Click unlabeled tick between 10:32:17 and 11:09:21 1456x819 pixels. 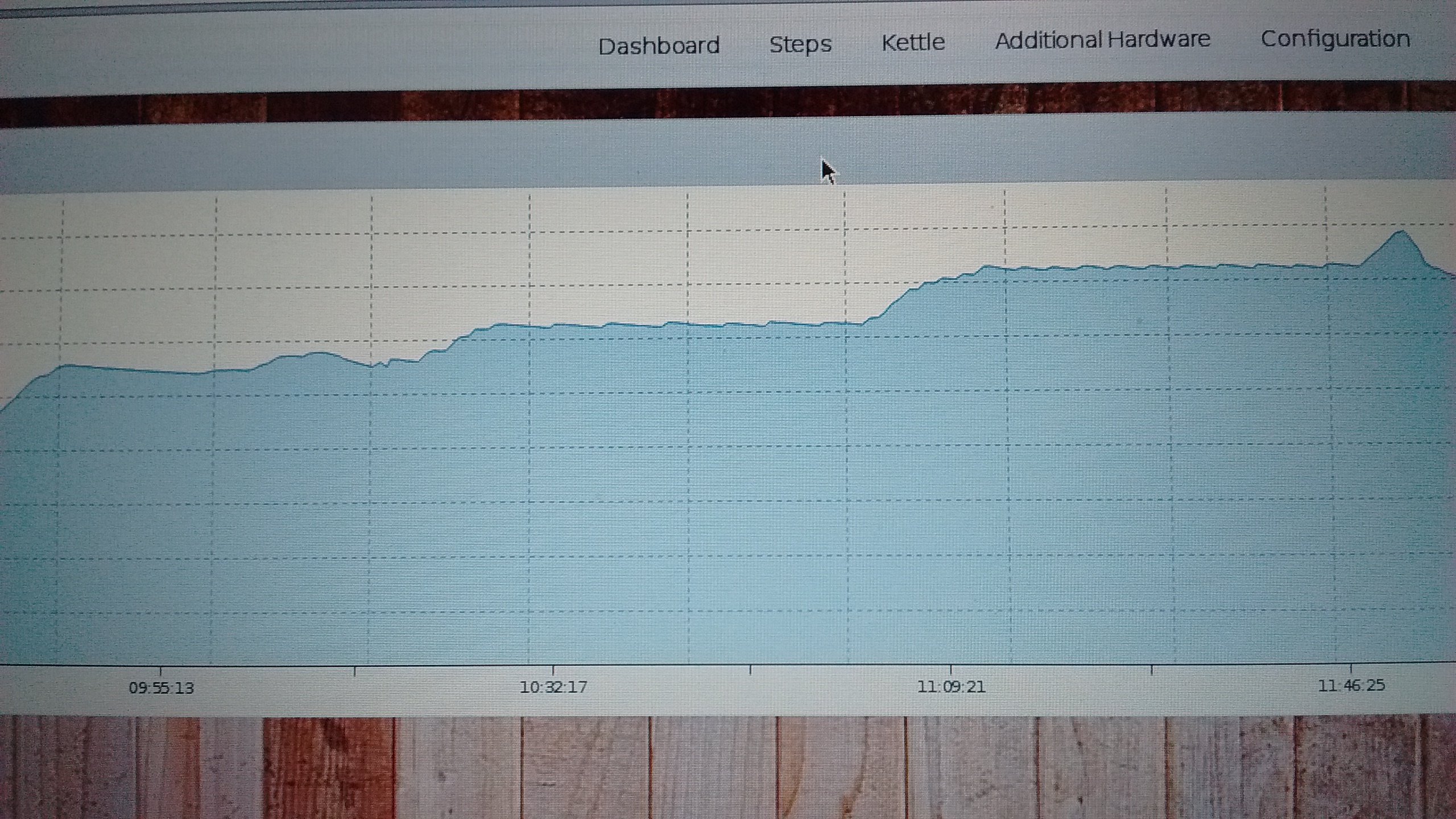pos(750,670)
